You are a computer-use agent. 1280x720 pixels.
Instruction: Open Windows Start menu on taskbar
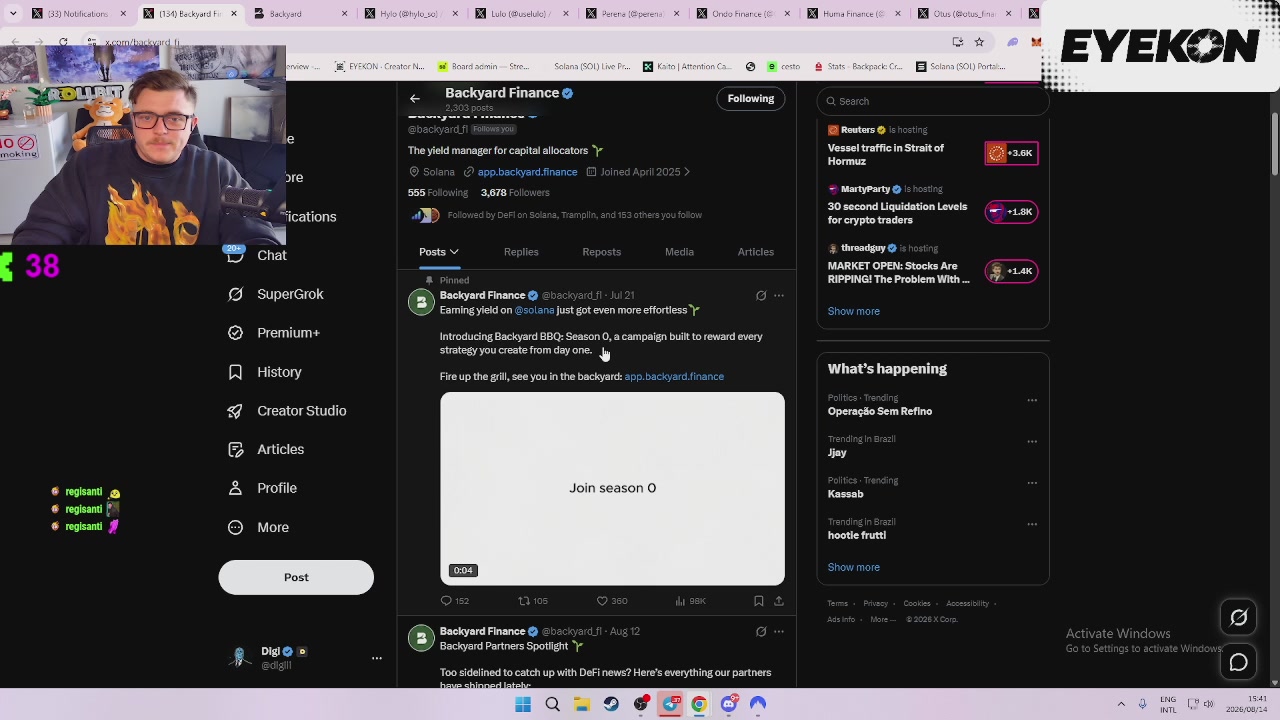coord(523,704)
